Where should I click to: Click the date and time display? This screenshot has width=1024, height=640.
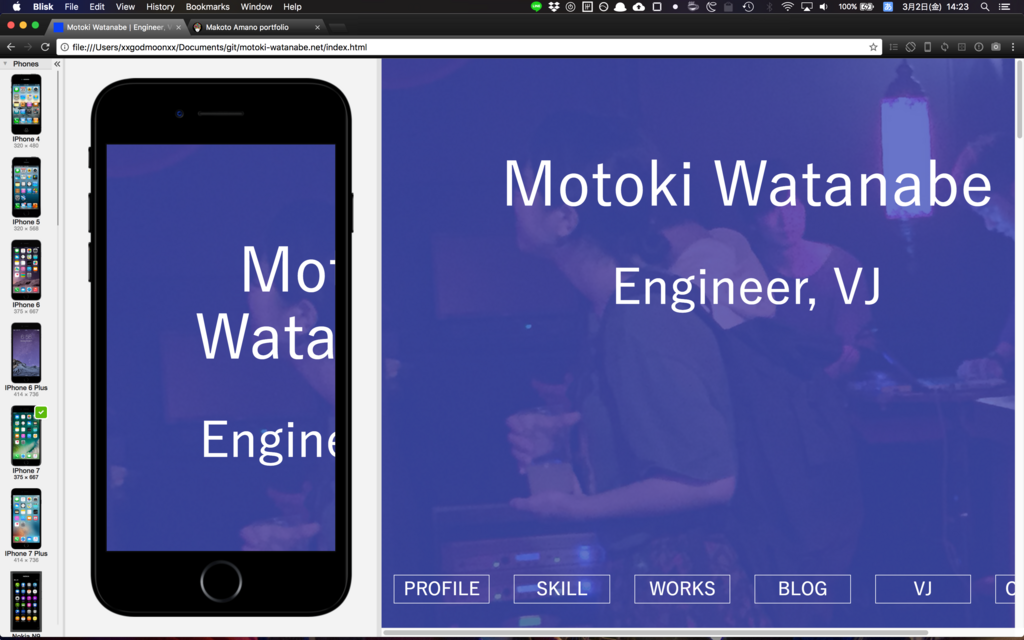[x=935, y=7]
